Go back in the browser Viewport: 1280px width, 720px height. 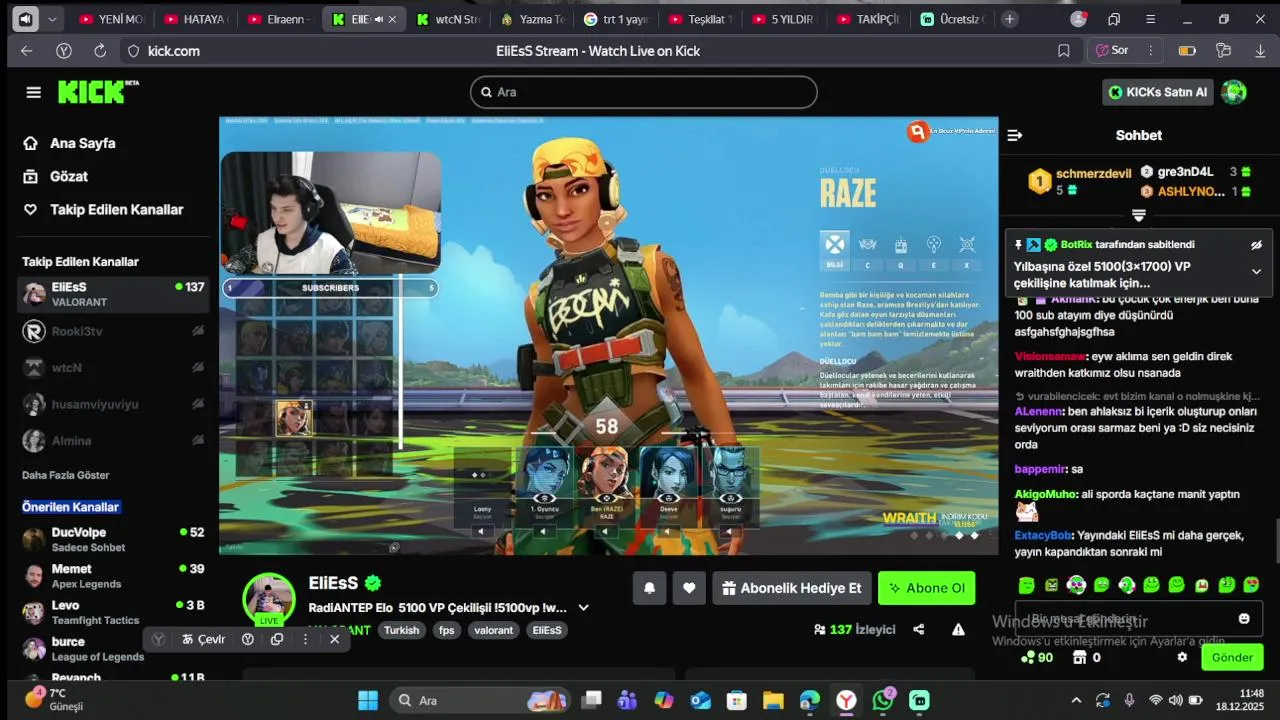[x=27, y=51]
